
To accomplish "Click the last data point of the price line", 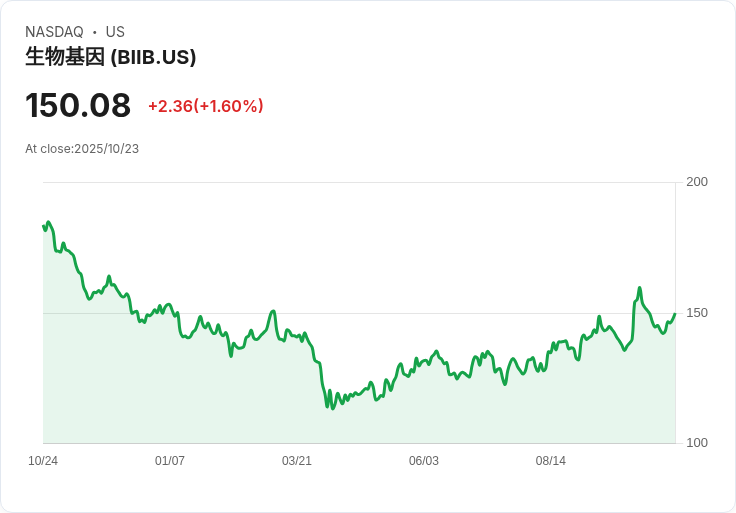I will 675,314.
